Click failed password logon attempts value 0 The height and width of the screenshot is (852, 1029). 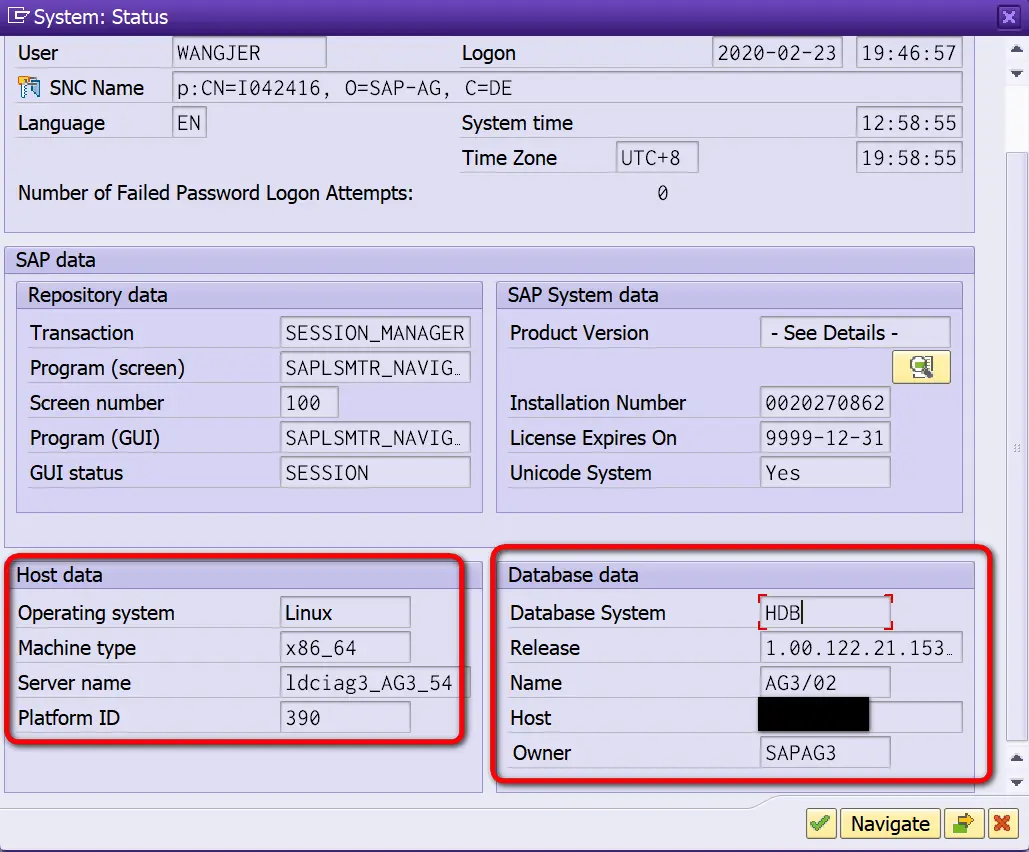[x=662, y=193]
